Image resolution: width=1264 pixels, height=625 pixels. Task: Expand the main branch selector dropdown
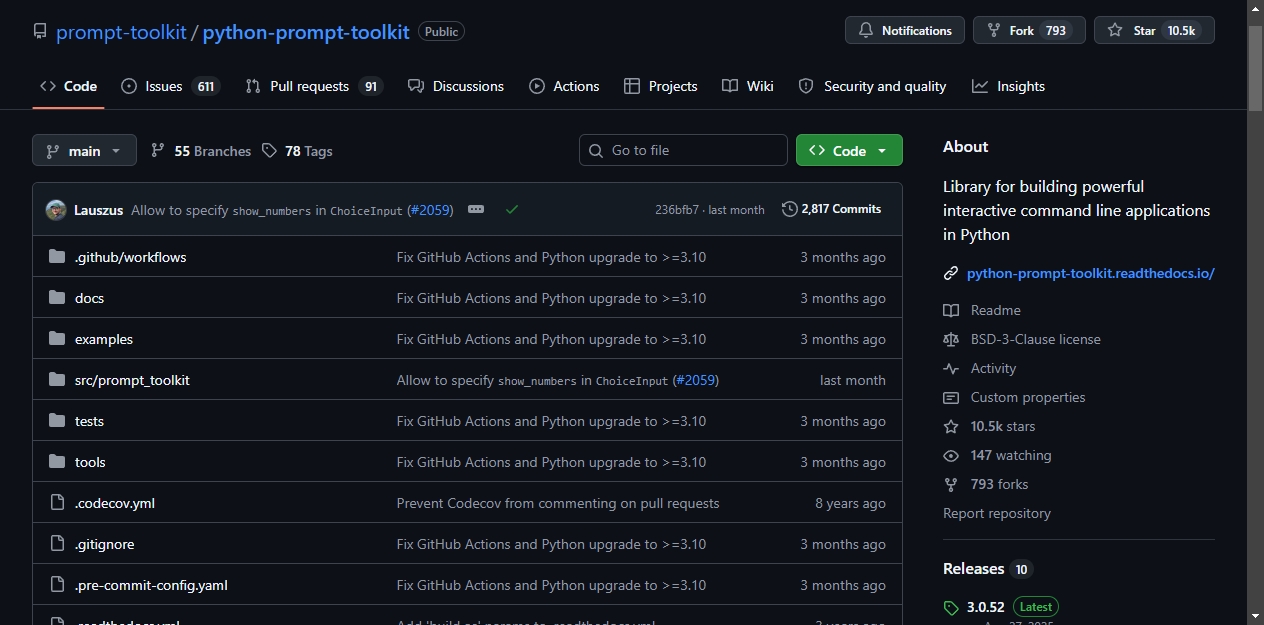coord(84,150)
